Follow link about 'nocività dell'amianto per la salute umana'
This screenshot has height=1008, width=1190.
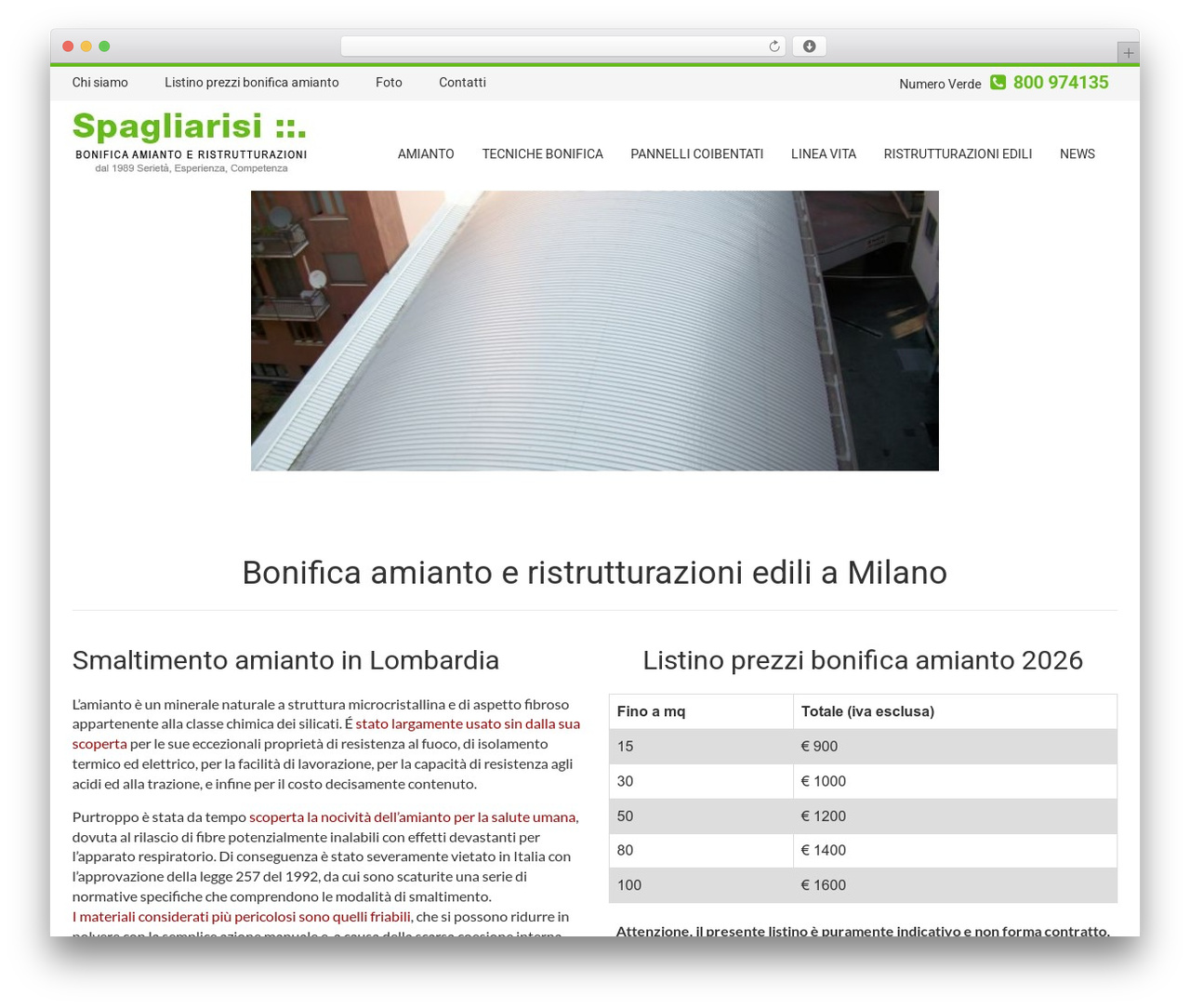click(414, 816)
